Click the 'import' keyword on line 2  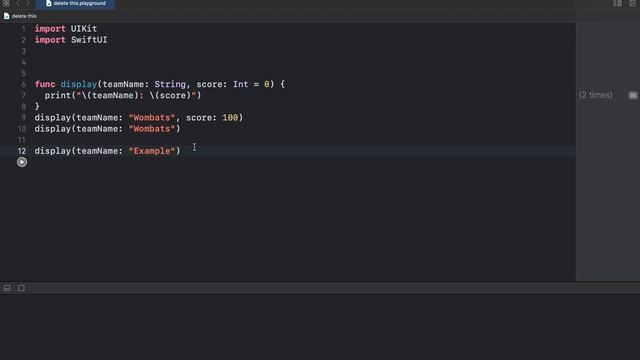click(x=50, y=40)
